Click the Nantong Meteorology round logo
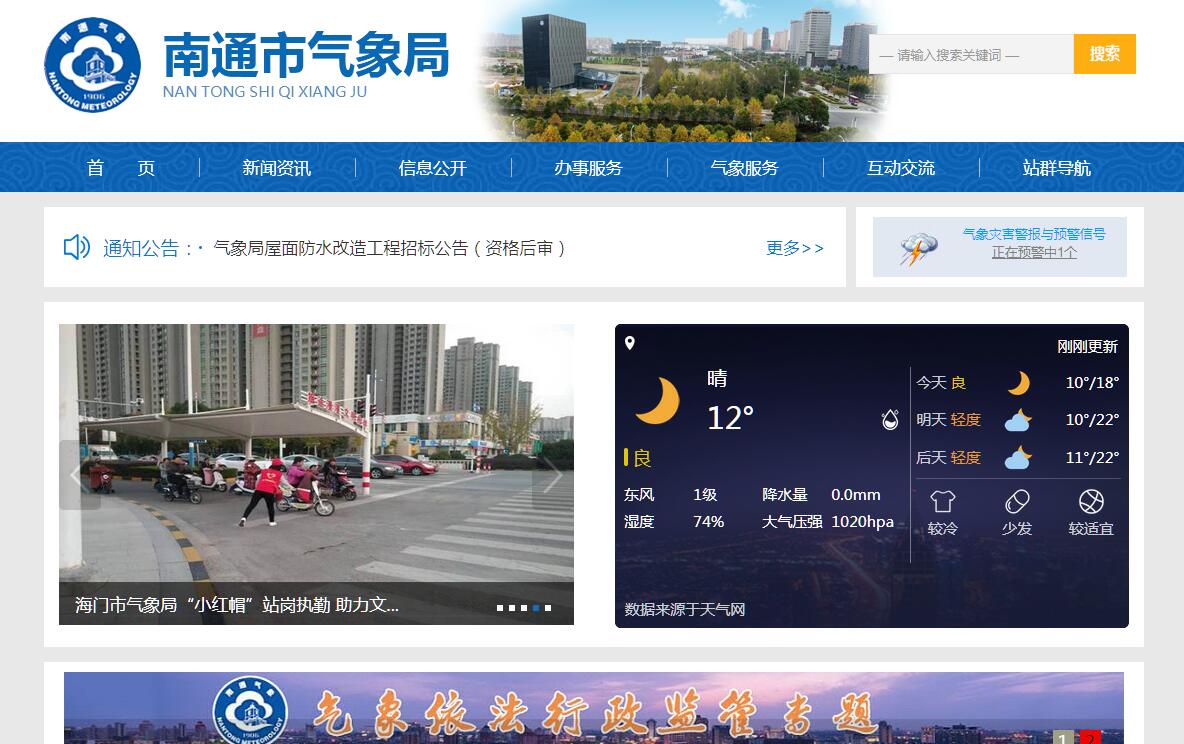Viewport: 1184px width, 744px height. pyautogui.click(x=92, y=65)
